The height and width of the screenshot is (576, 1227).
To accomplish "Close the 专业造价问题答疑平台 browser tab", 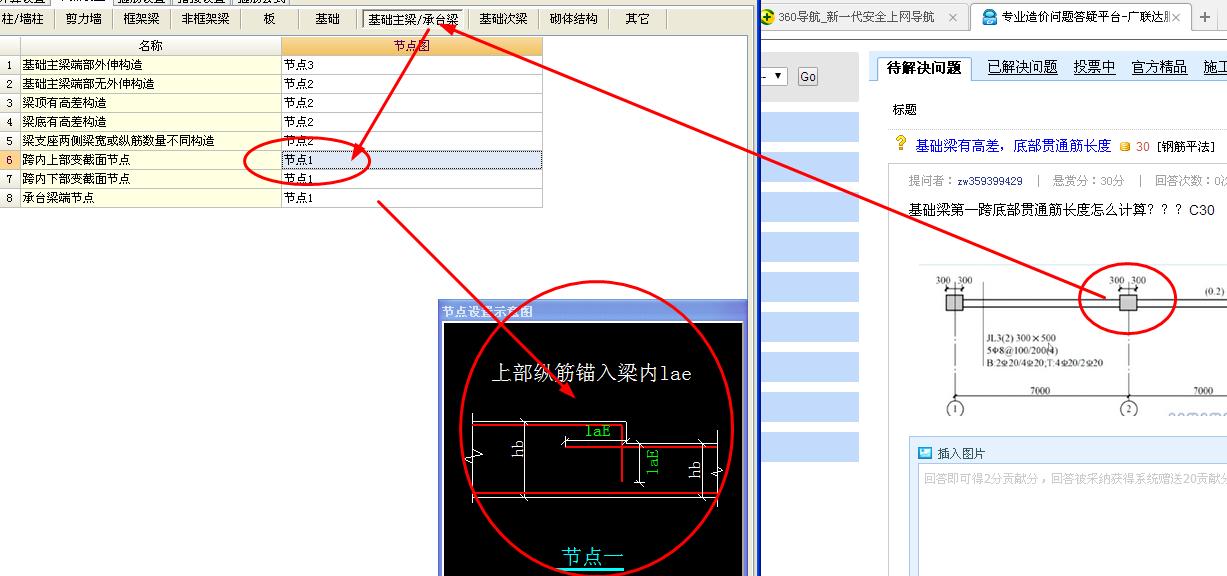I will 1176,17.
